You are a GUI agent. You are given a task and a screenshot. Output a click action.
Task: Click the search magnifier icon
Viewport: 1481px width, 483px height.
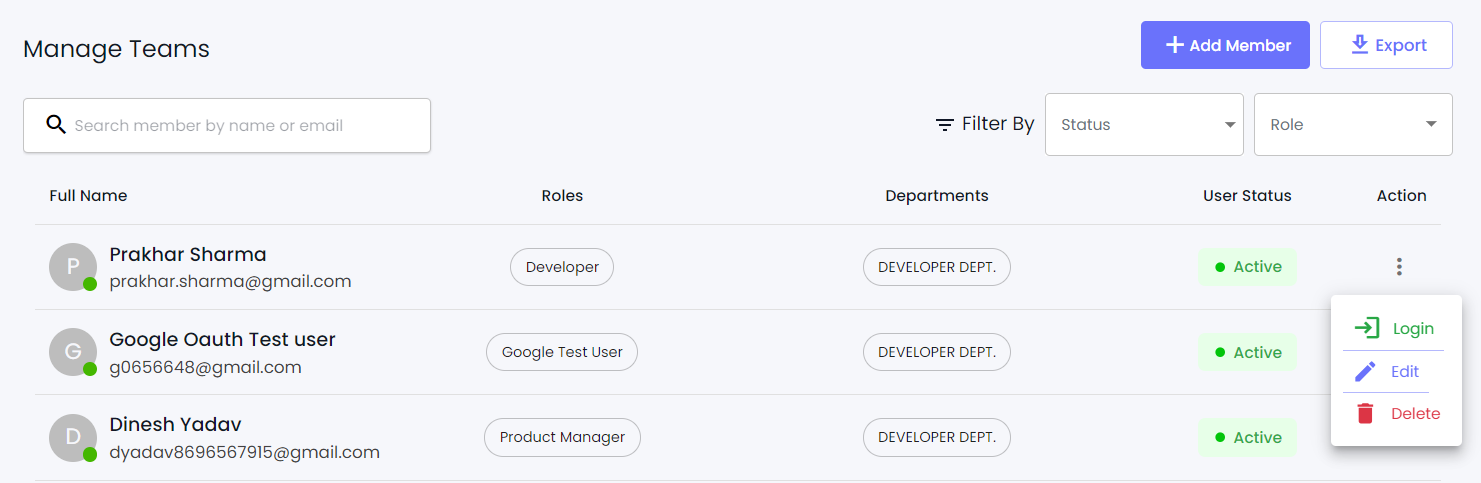click(x=56, y=125)
